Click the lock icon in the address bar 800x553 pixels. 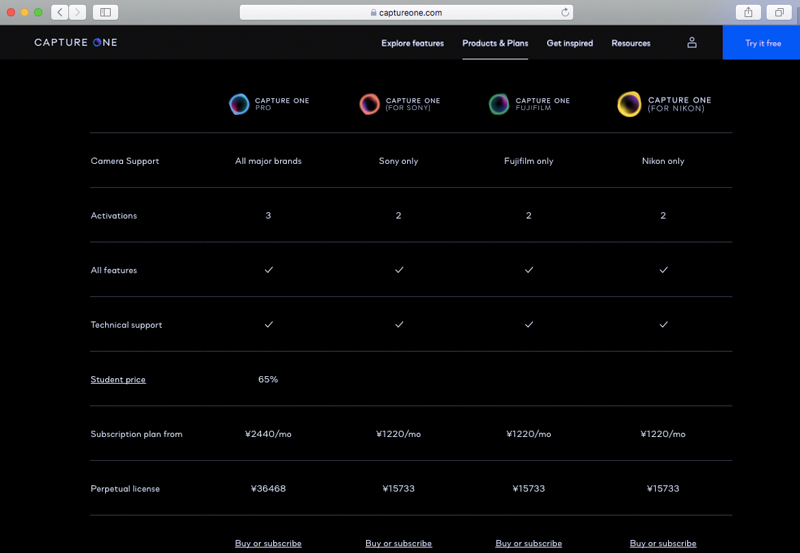click(373, 12)
